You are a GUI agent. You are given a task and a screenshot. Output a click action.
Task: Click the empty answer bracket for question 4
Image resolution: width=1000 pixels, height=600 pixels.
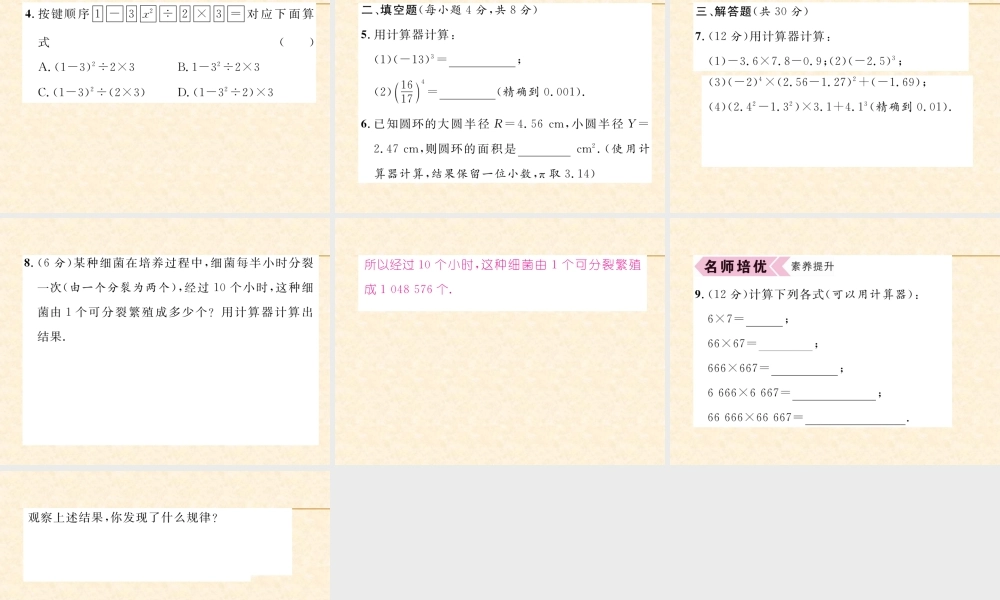point(297,42)
